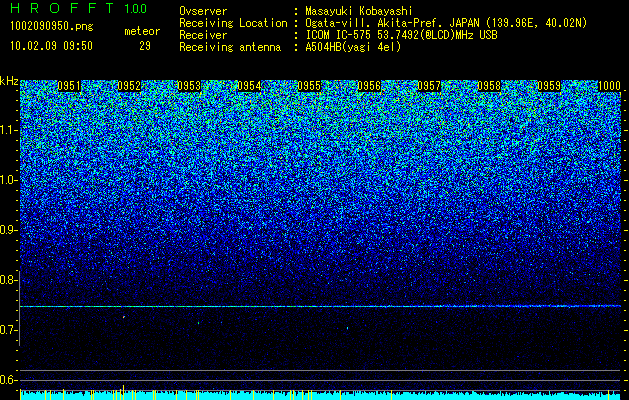The width and height of the screenshot is (629, 400).
Task: Click the 0.8 kHz axis label
Action: (x=7, y=280)
